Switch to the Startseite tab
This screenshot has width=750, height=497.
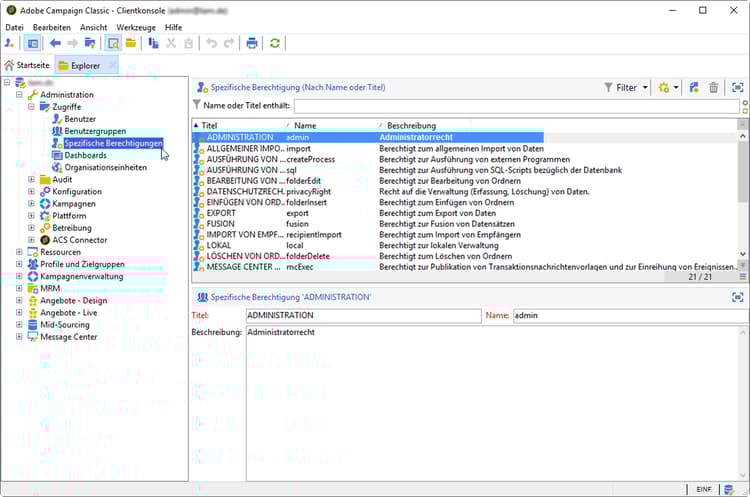click(27, 65)
